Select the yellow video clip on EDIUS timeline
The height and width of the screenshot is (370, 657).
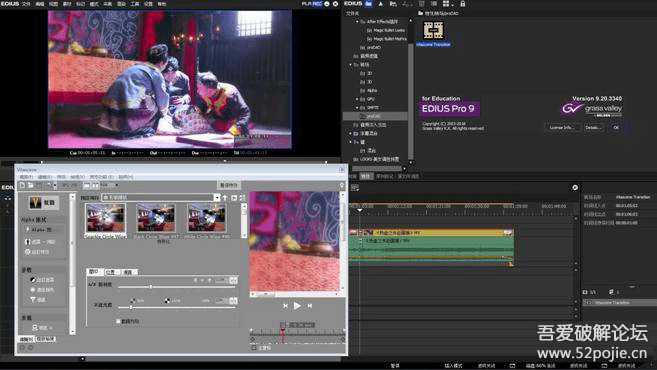(432, 232)
